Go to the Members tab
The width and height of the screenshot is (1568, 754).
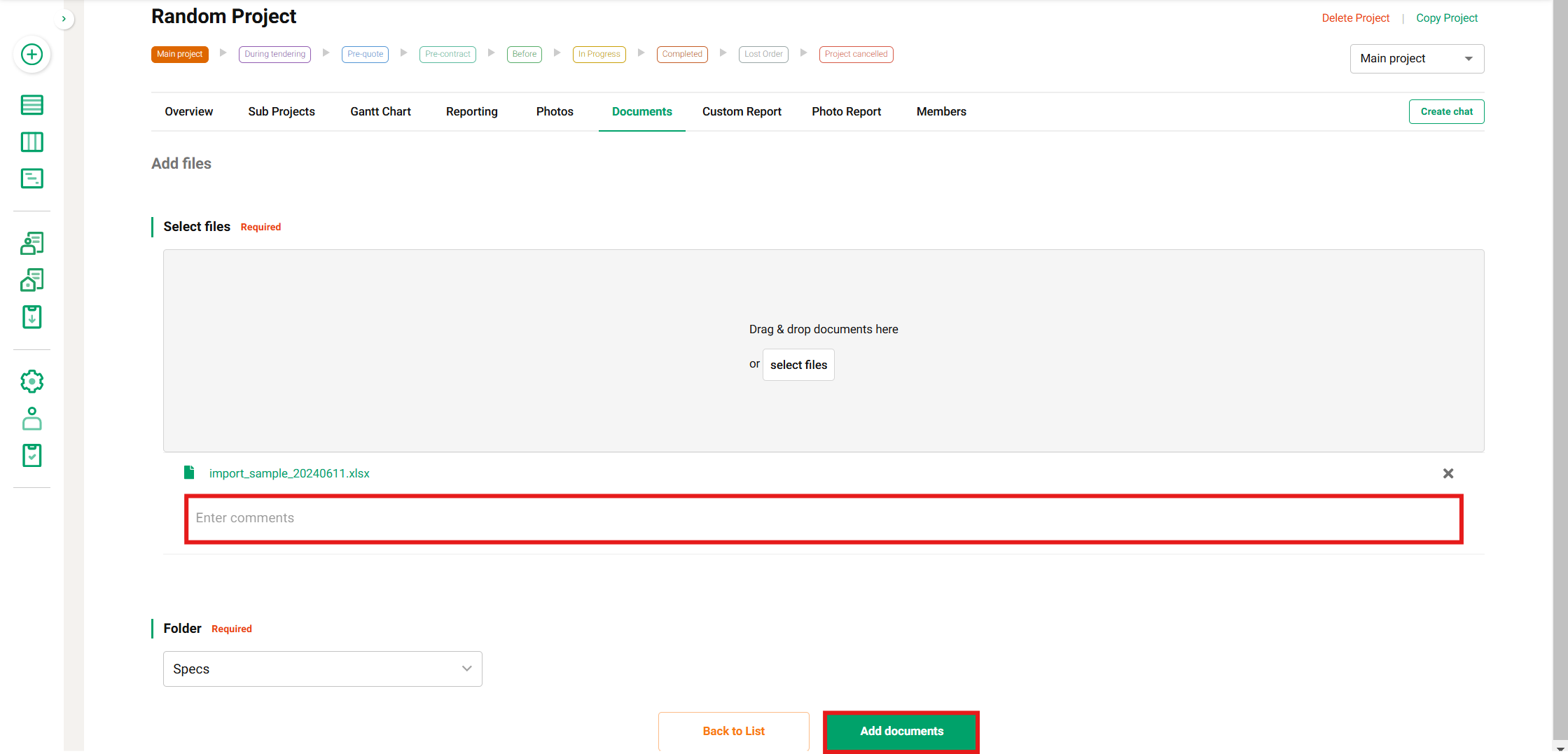pos(941,112)
